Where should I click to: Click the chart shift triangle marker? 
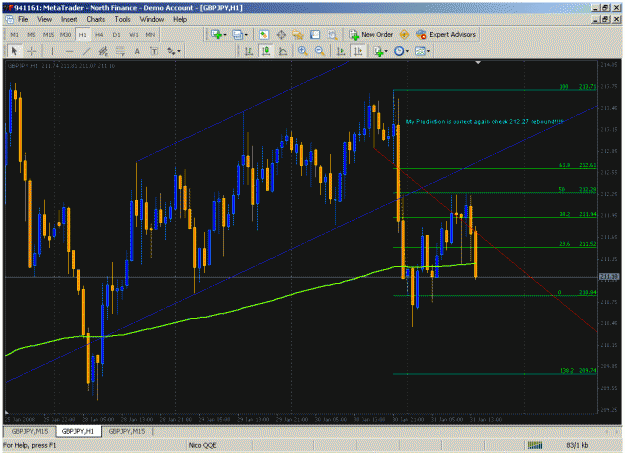[478, 63]
